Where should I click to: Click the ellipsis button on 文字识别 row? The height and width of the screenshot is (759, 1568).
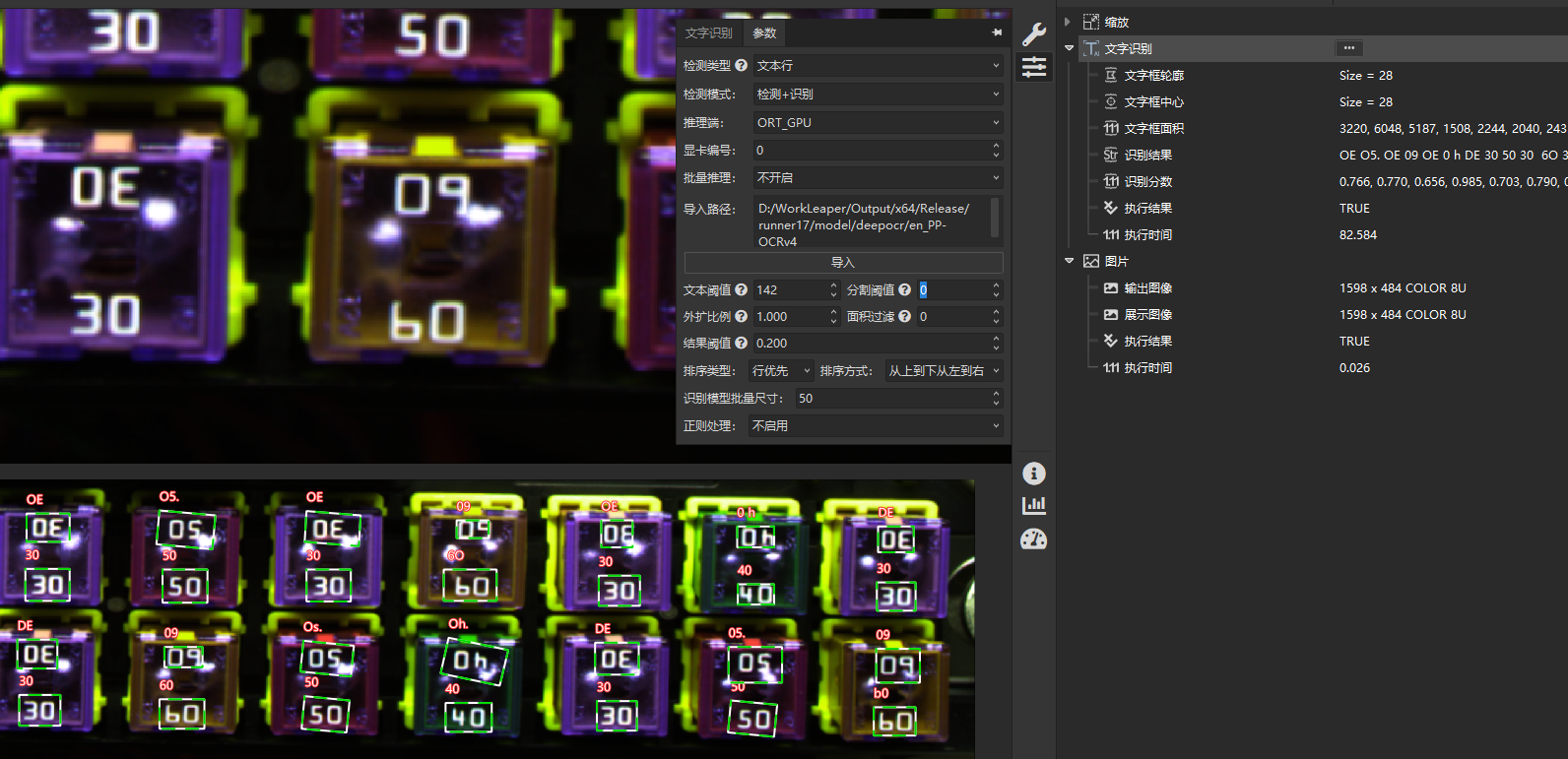click(1348, 48)
